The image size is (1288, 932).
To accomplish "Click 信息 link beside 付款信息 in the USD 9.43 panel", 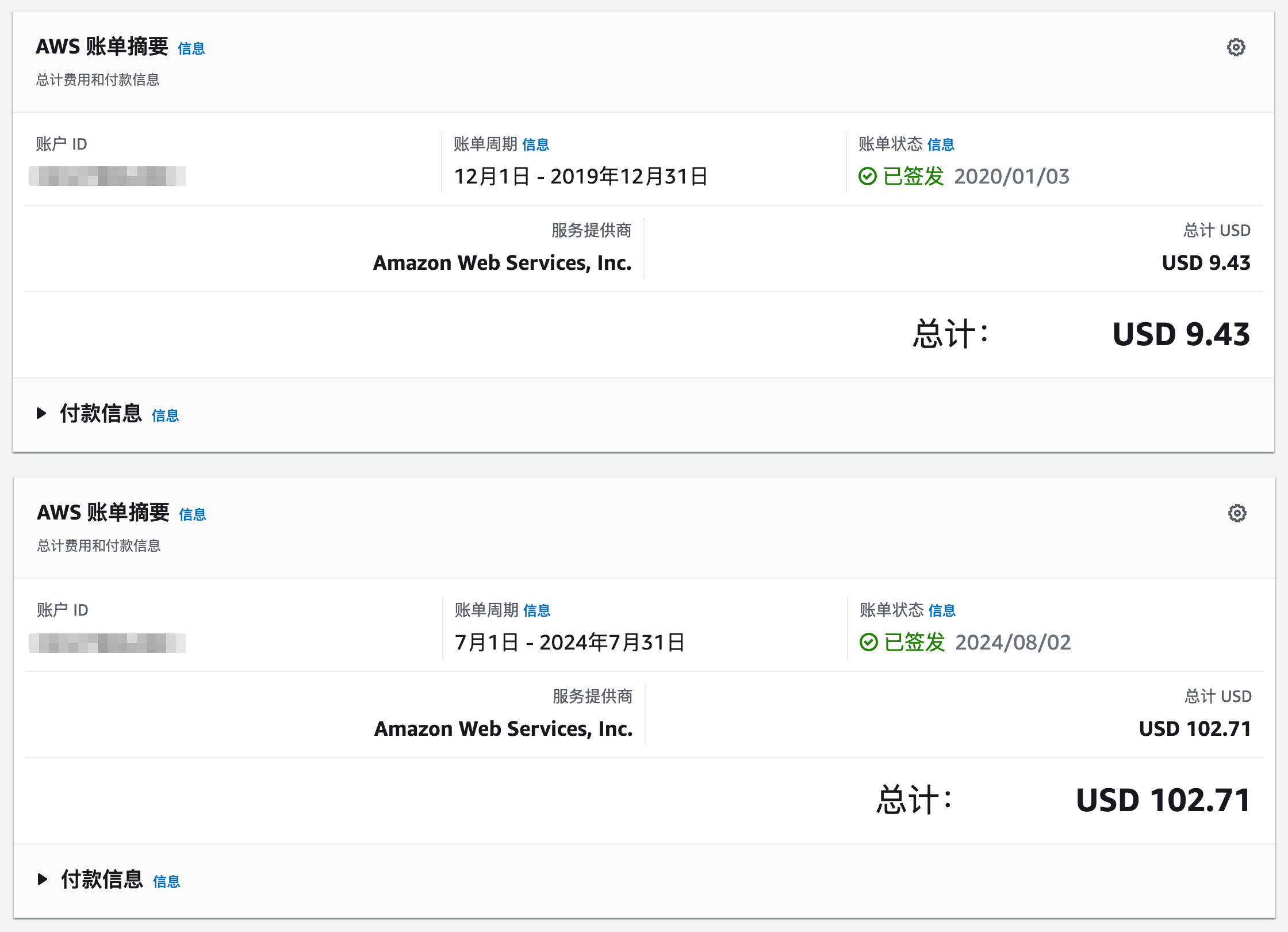I will click(x=166, y=415).
